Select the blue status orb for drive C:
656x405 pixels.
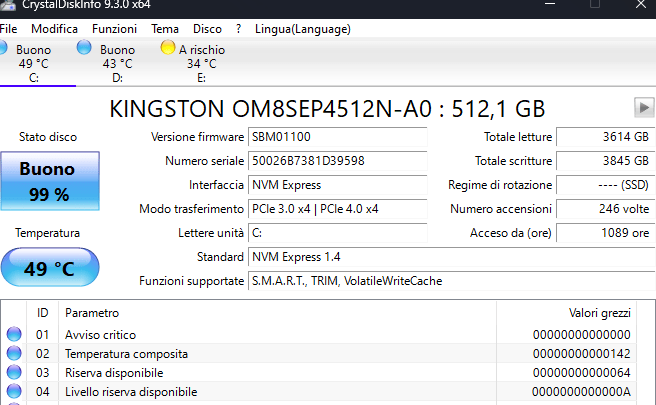pos(3,48)
